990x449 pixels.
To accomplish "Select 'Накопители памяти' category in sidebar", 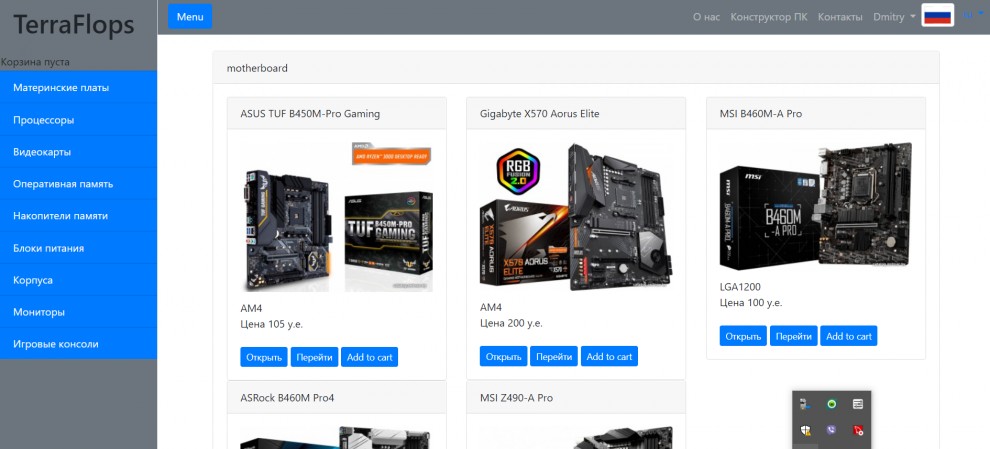I will 78,215.
